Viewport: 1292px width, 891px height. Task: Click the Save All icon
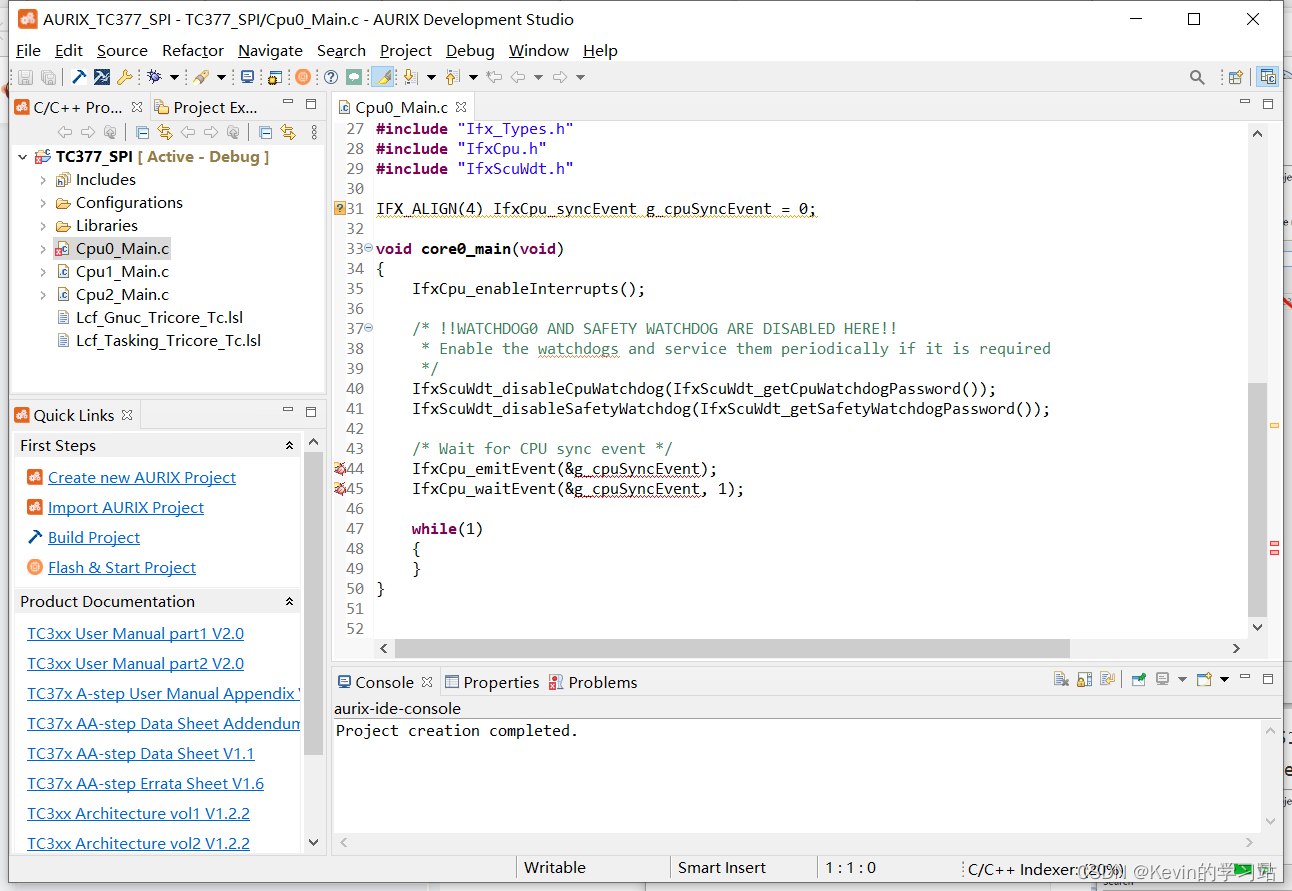tap(48, 77)
